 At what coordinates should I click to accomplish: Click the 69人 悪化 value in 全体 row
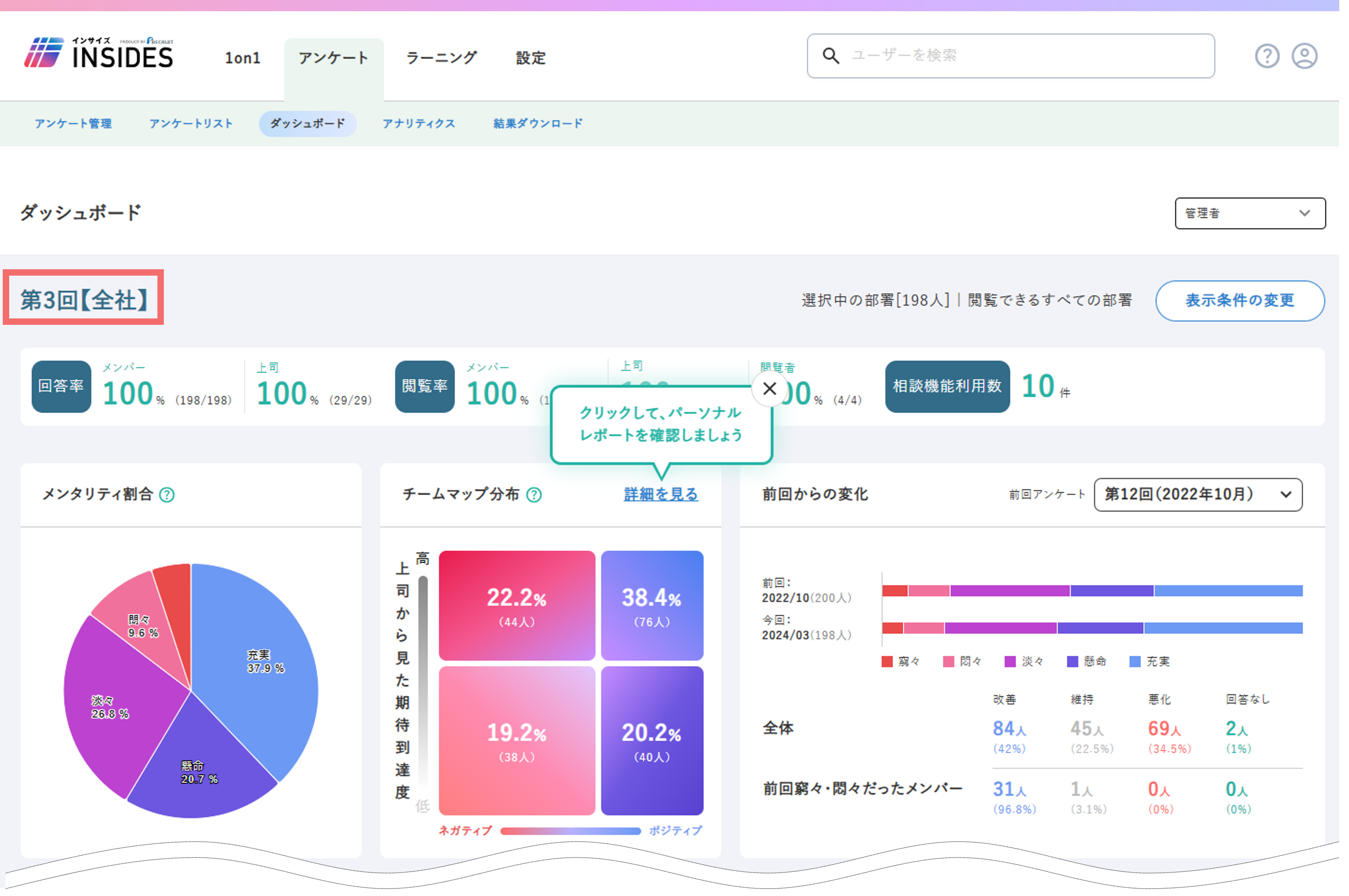click(1164, 729)
